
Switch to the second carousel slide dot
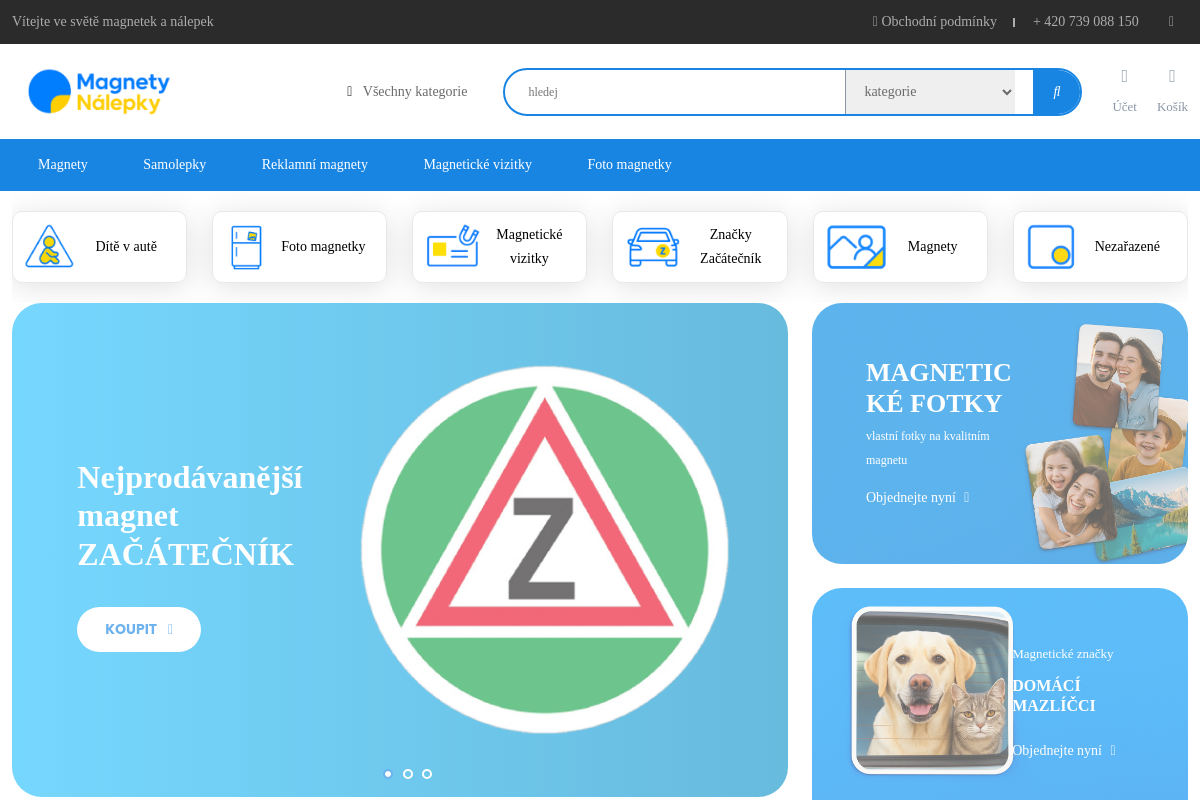[408, 774]
